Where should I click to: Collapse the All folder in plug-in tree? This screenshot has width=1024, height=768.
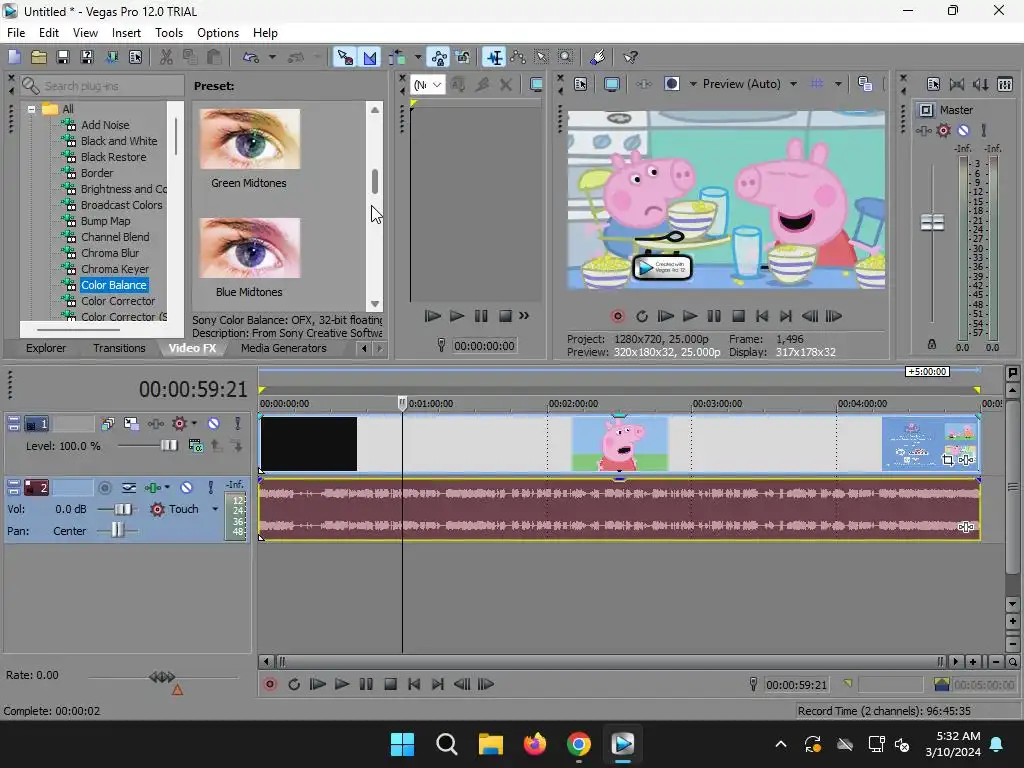31,110
